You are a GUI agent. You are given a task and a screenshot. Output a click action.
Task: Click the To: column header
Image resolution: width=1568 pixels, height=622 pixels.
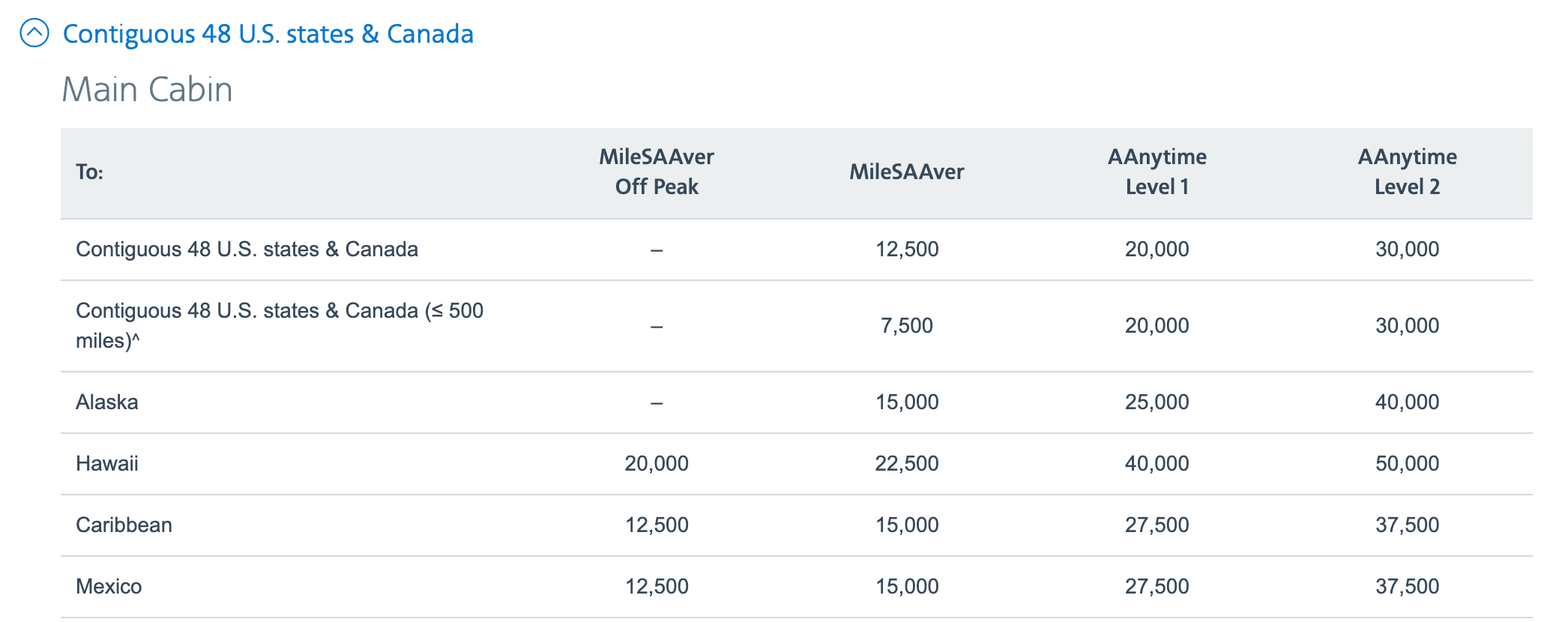point(90,172)
